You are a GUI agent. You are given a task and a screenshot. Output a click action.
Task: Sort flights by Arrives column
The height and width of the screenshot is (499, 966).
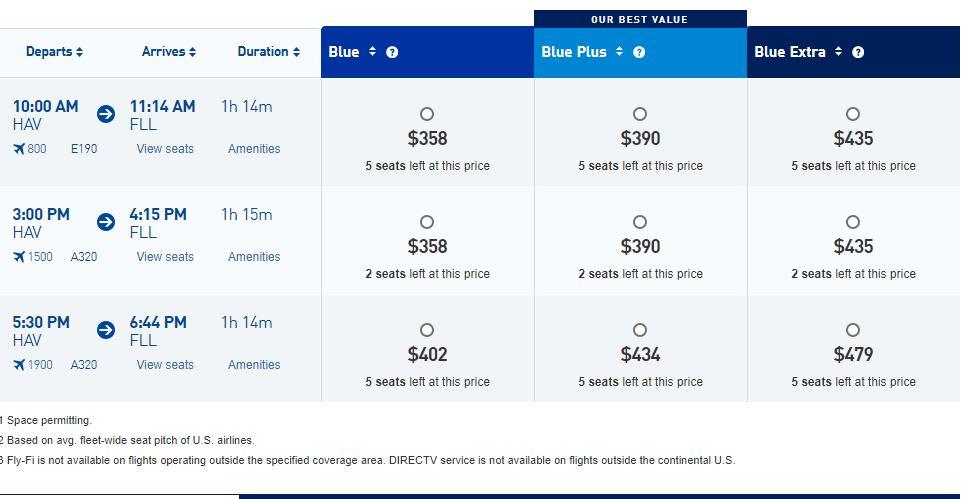(x=169, y=52)
